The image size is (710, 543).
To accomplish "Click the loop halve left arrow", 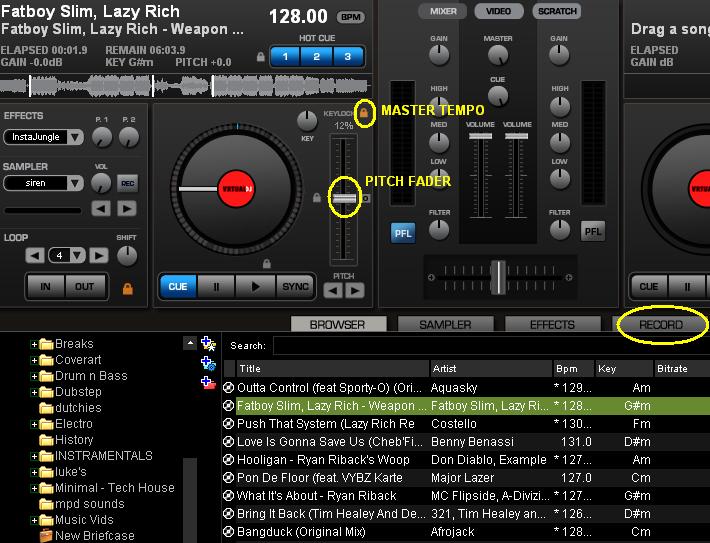I will point(35,255).
